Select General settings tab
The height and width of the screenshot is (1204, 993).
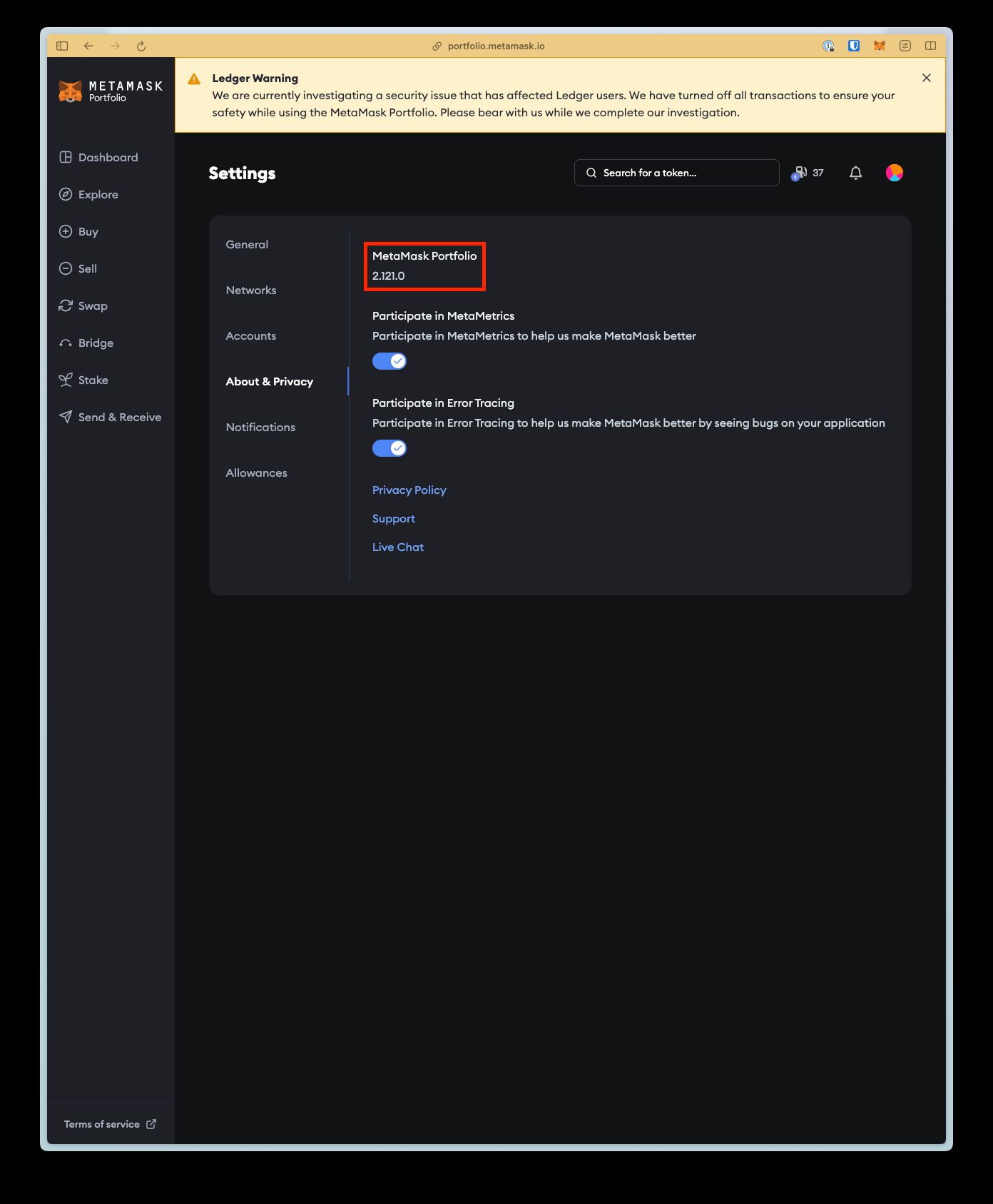(x=247, y=244)
